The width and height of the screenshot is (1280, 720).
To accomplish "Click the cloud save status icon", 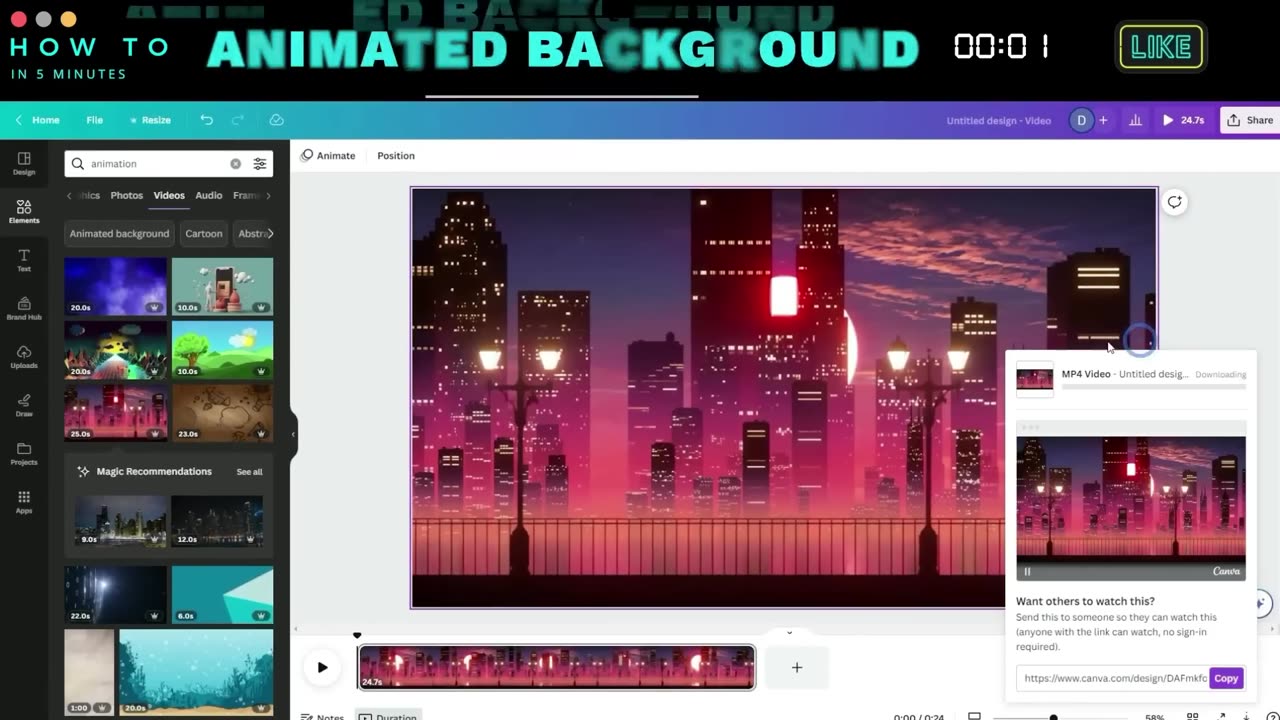I will [x=277, y=120].
